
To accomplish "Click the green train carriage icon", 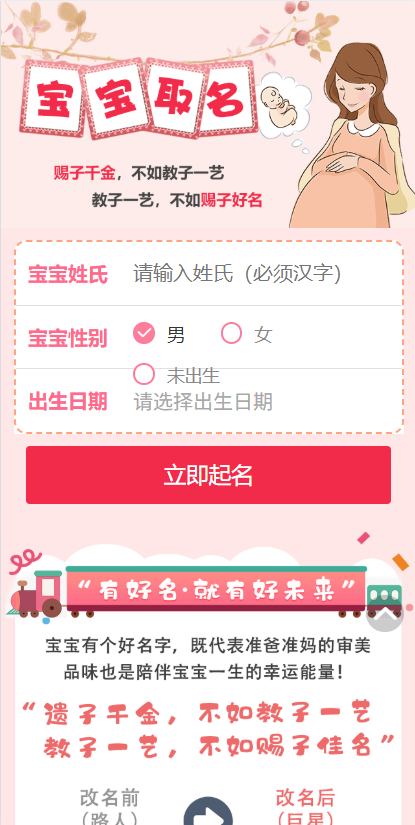I will [384, 597].
